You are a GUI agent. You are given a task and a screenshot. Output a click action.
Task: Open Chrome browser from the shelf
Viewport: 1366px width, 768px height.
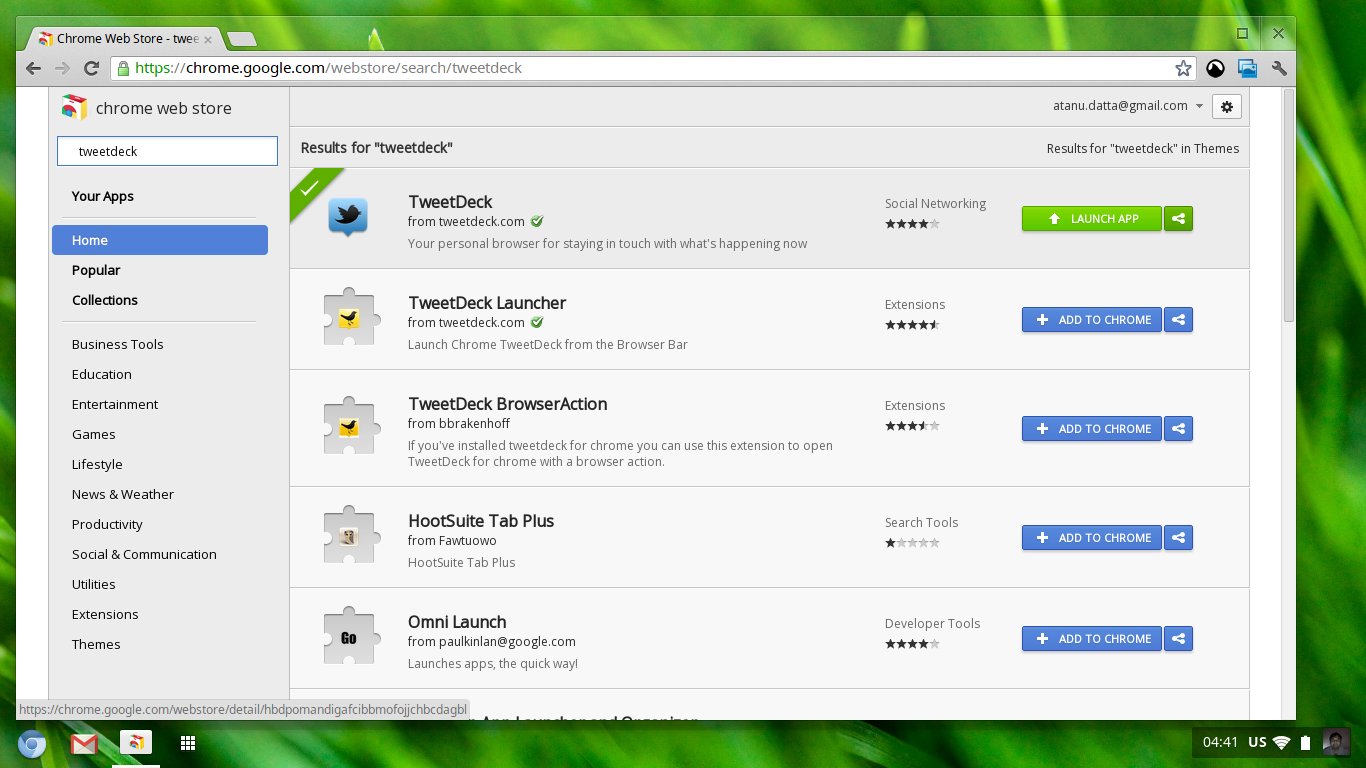(x=32, y=744)
